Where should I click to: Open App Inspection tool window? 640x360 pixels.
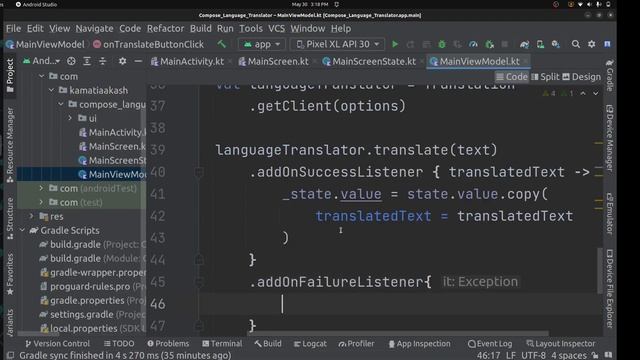pos(419,344)
